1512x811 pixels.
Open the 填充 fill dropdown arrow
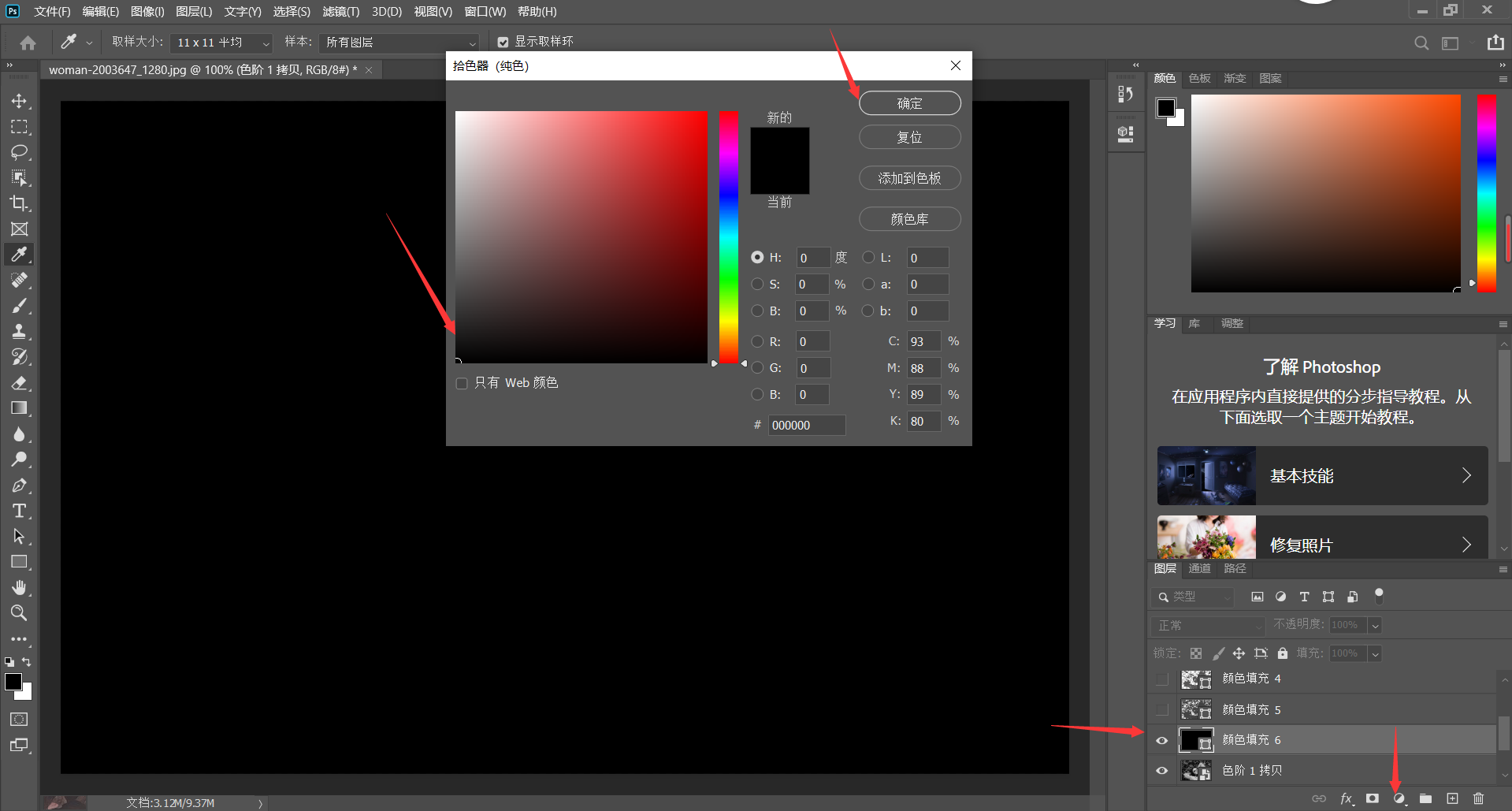tap(1375, 653)
